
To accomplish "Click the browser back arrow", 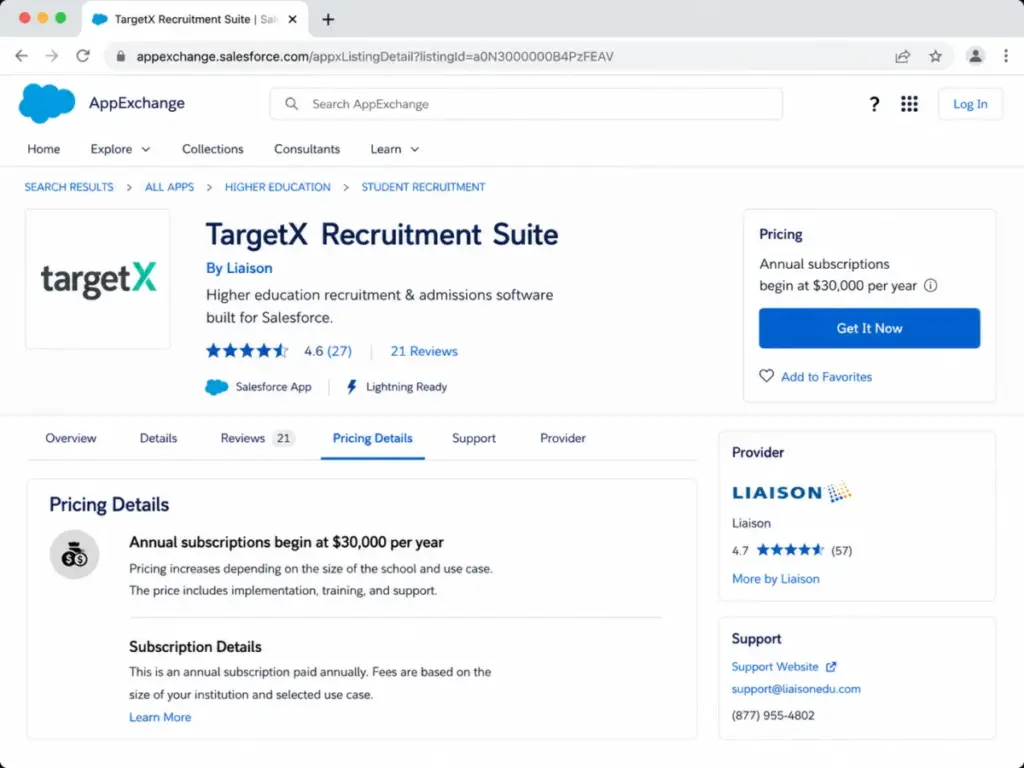I will [x=22, y=56].
